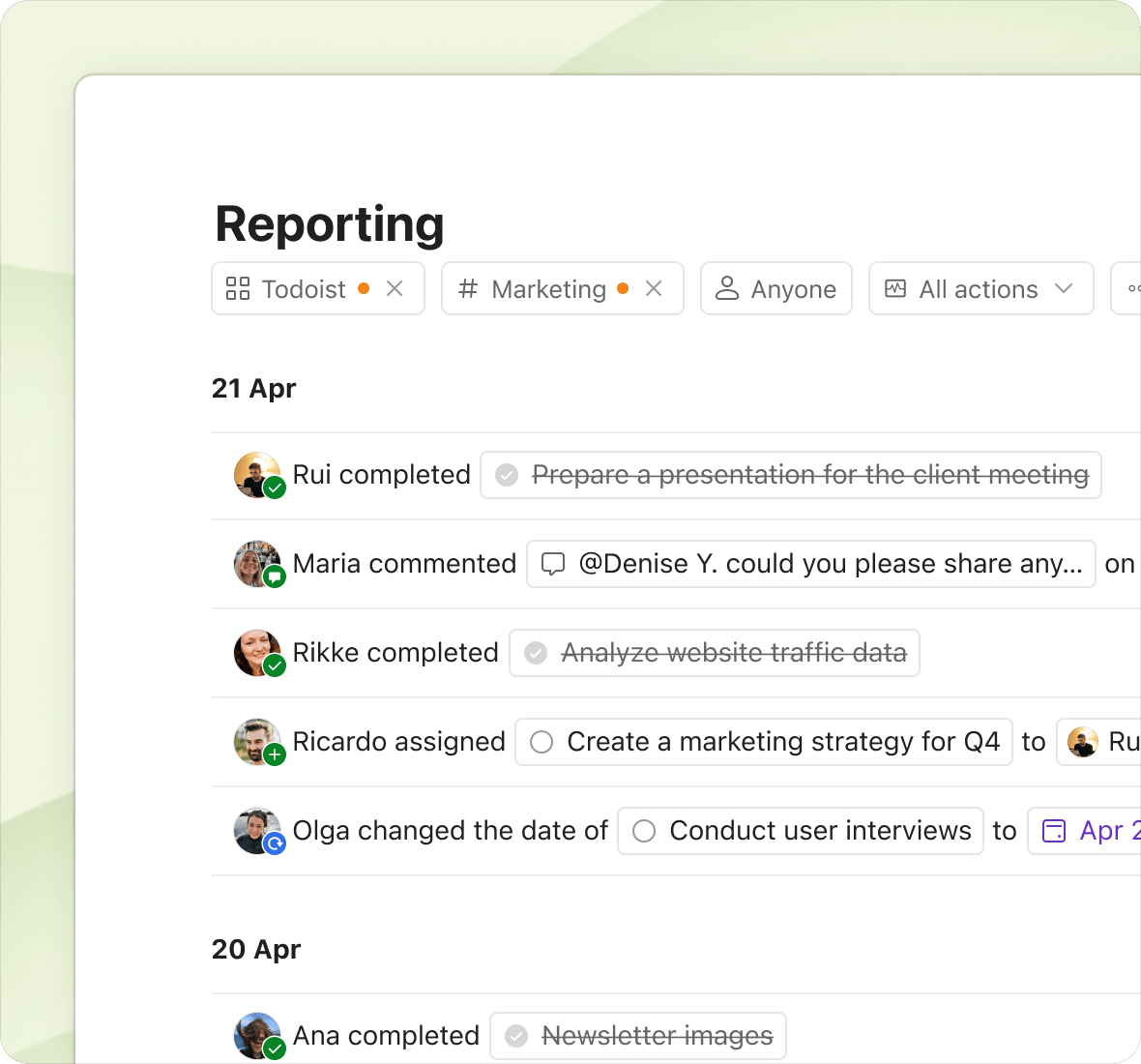This screenshot has width=1141, height=1064.
Task: Click Rikke's avatar in completed row
Action: 257,652
